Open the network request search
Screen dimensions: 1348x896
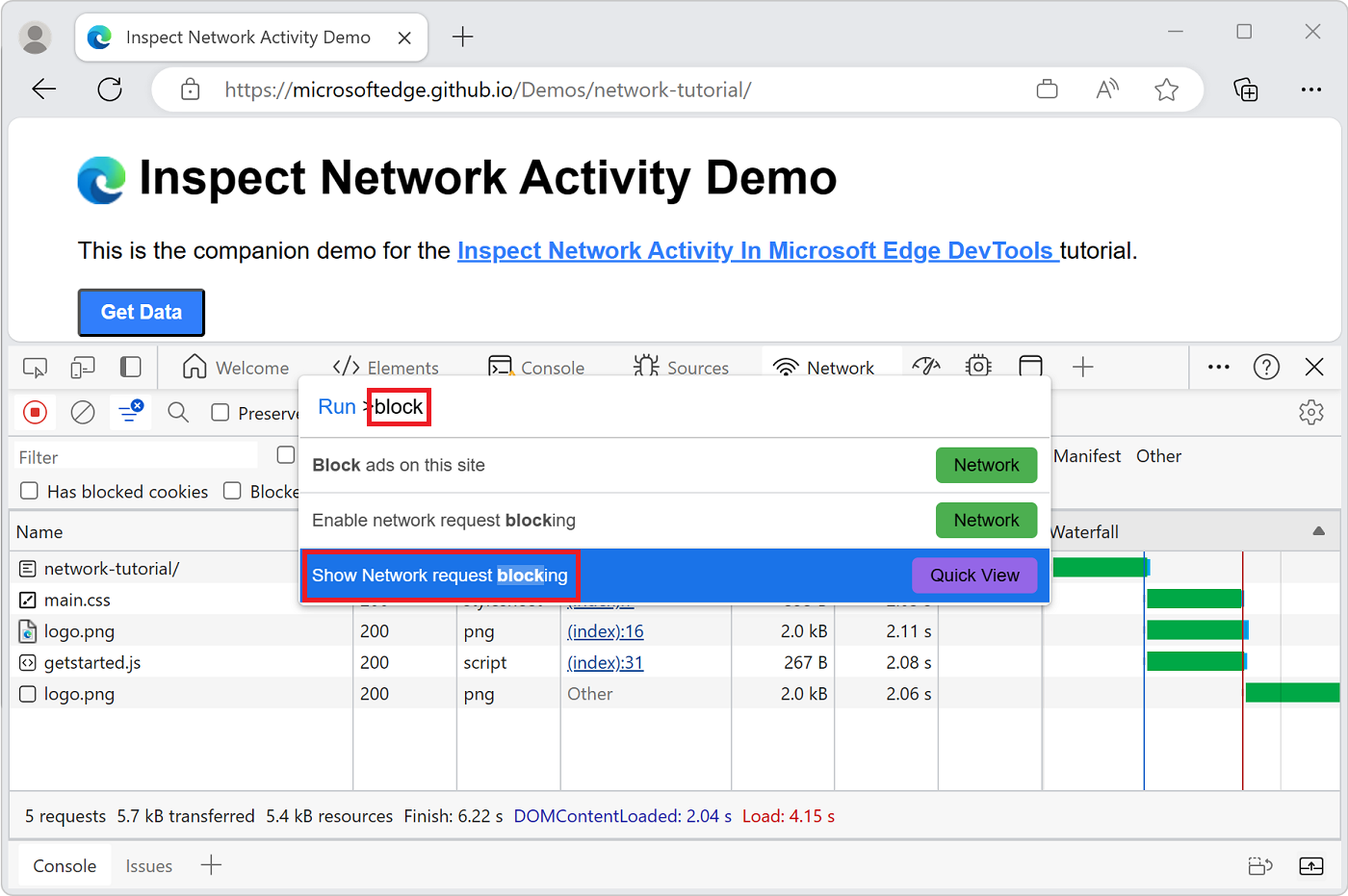(177, 412)
